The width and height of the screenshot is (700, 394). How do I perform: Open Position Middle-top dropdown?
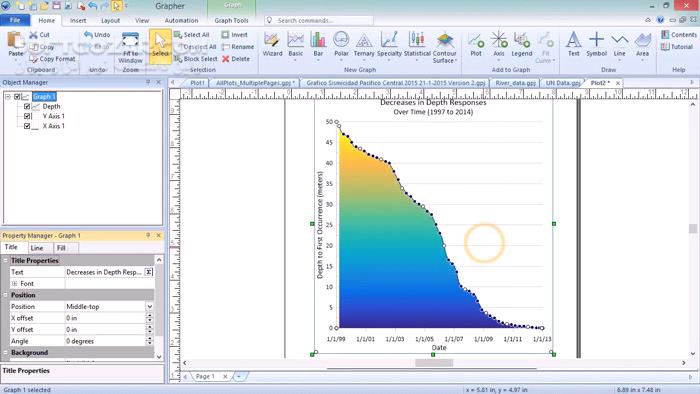150,307
